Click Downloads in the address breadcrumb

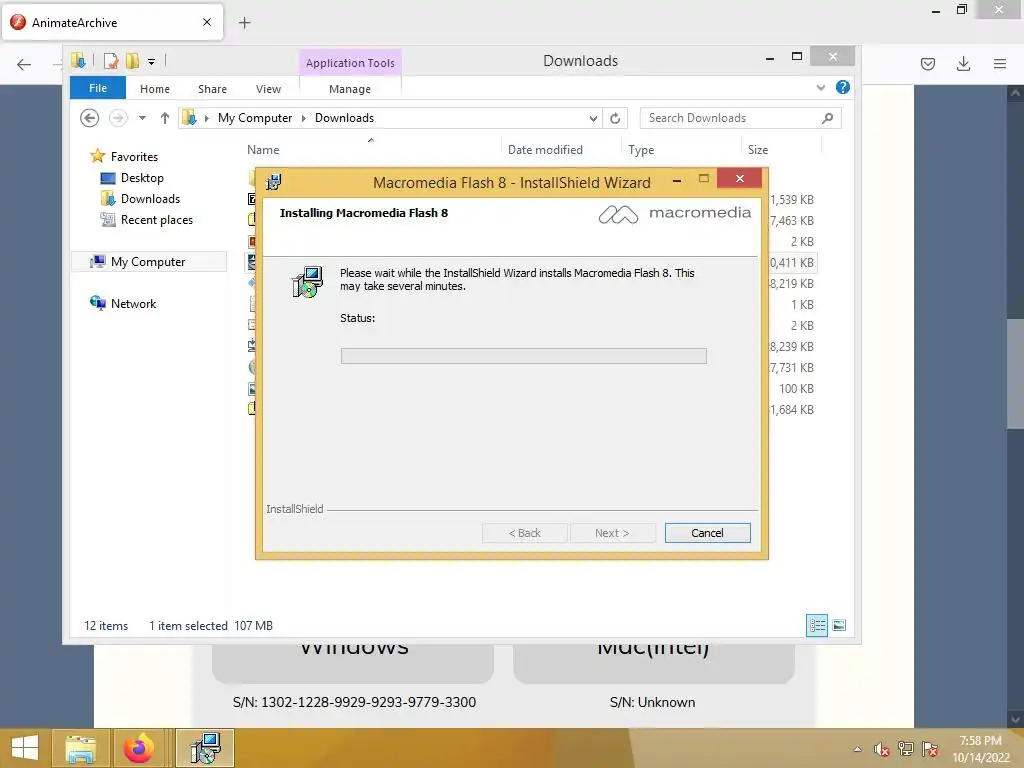(344, 118)
